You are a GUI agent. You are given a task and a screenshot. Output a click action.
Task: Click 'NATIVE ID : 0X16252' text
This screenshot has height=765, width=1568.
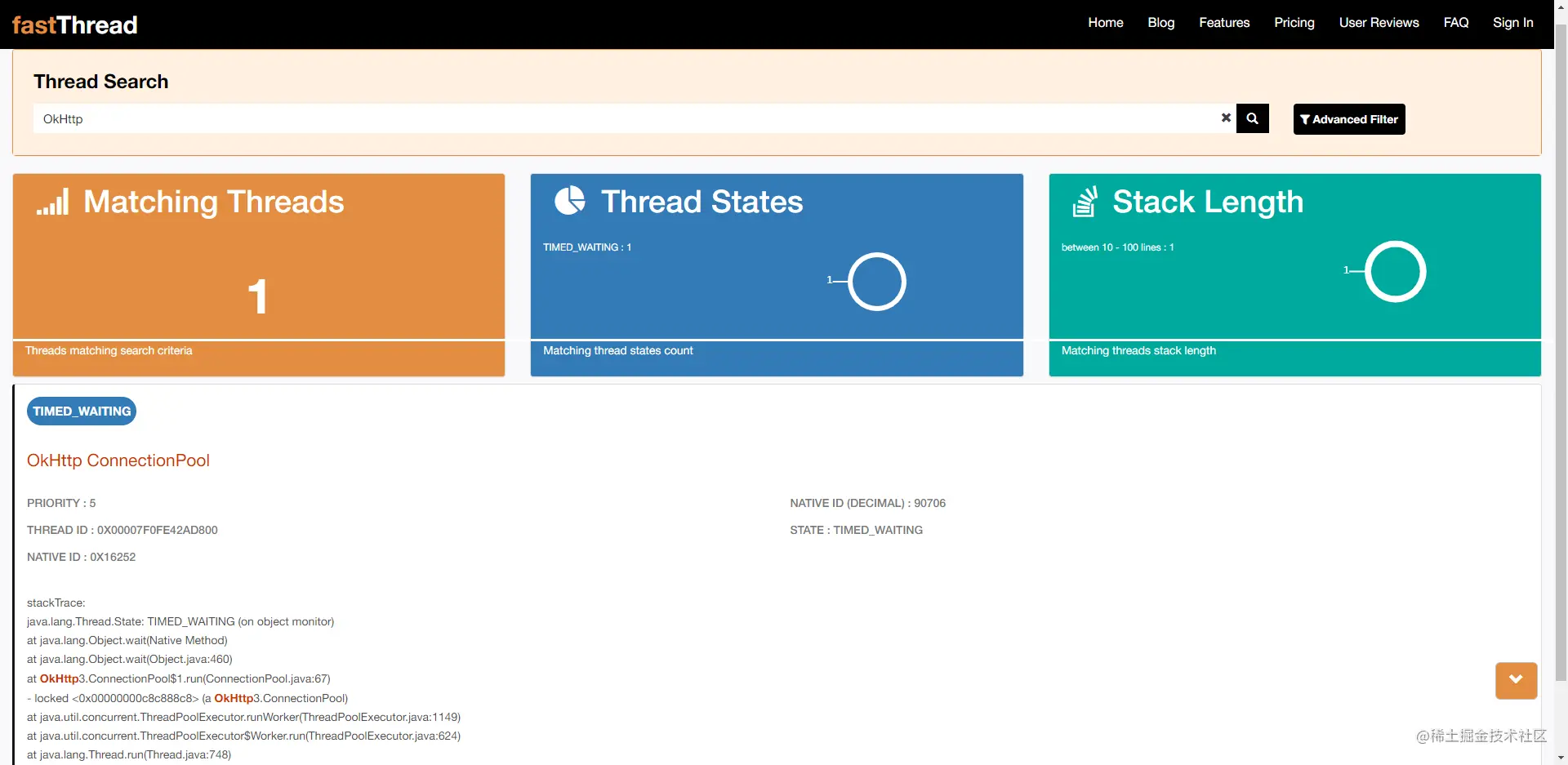click(x=82, y=557)
